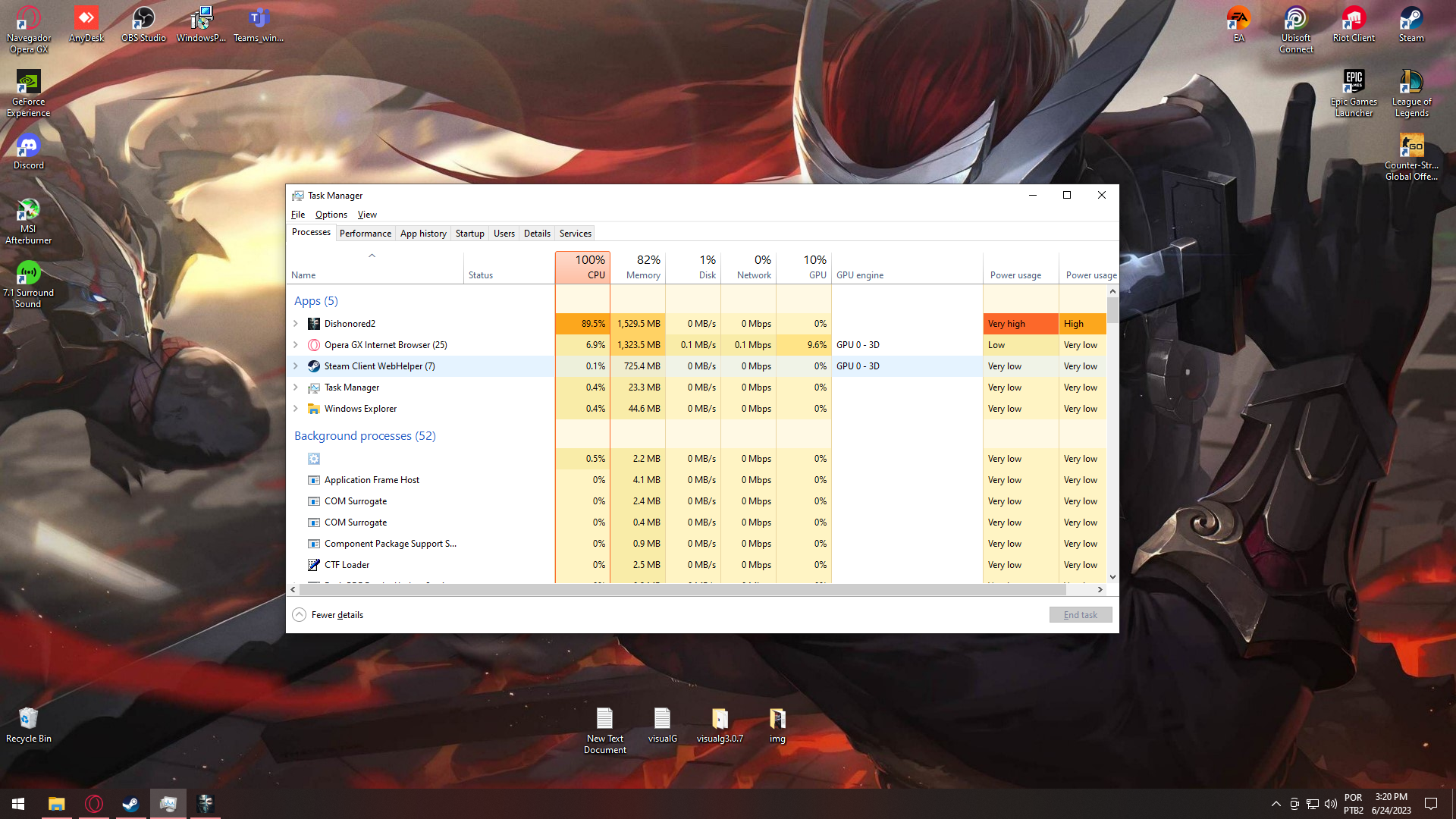1456x819 pixels.
Task: Open the EA desktop shortcut
Action: tap(1238, 25)
